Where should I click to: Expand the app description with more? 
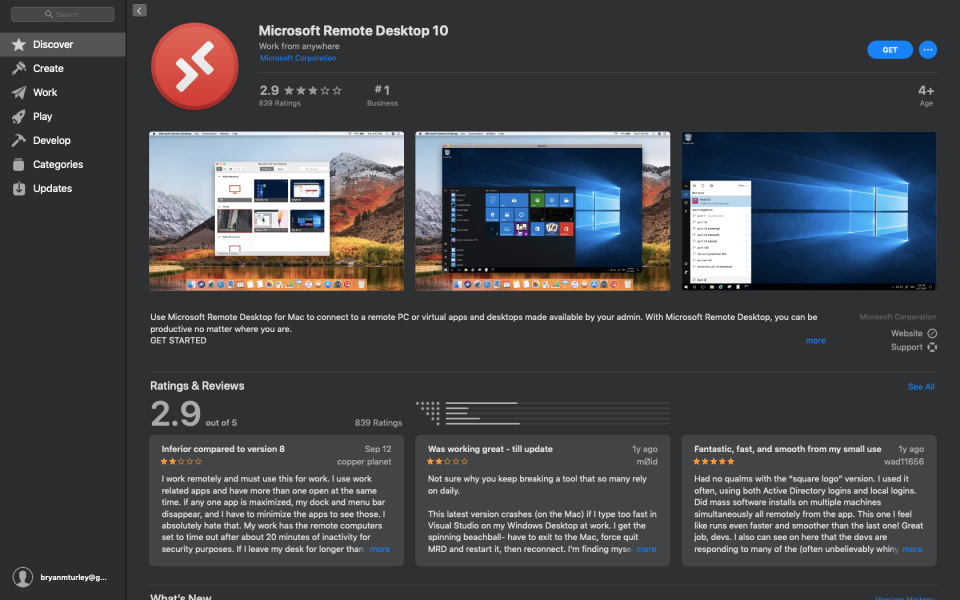click(816, 340)
